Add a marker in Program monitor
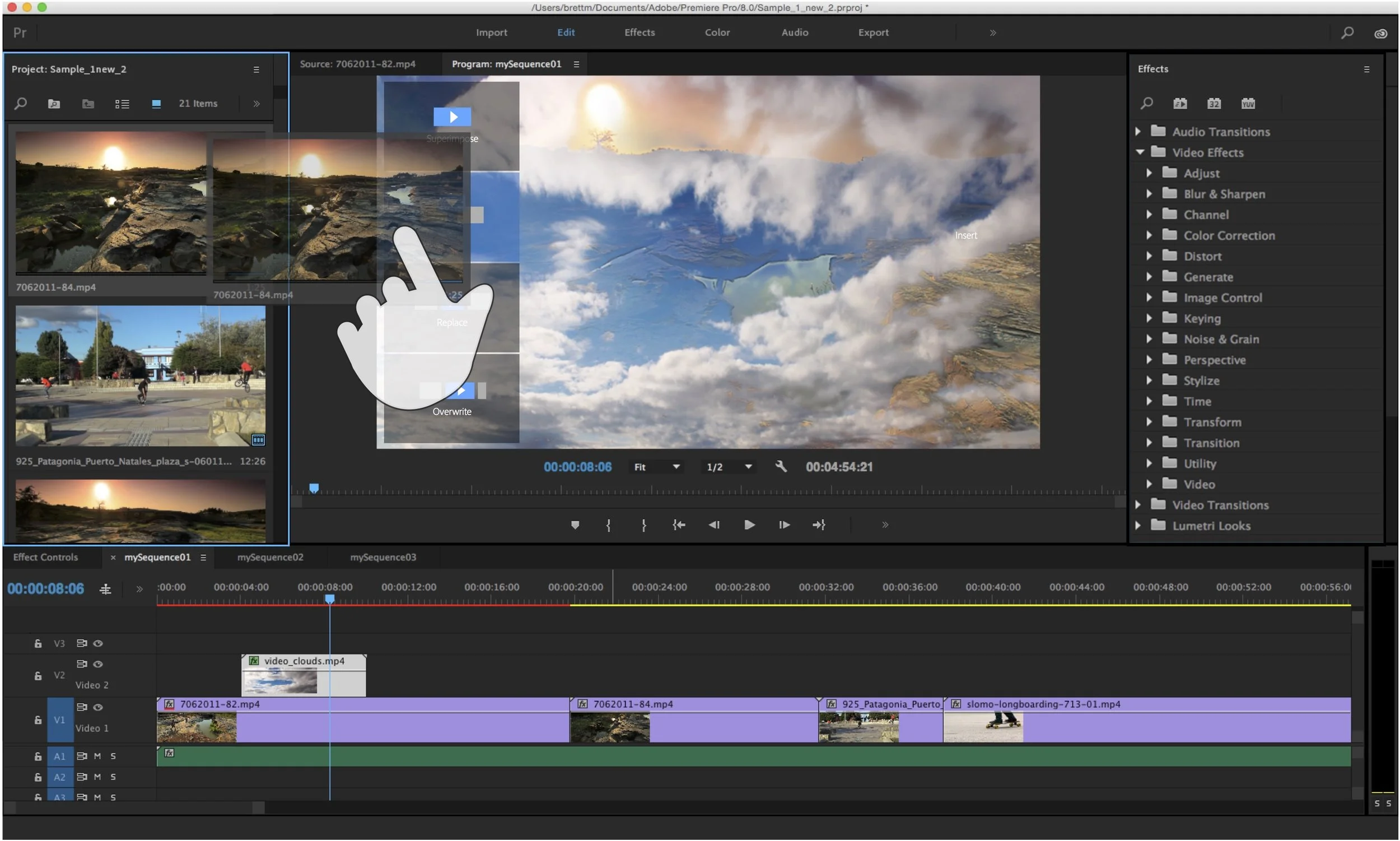1400x841 pixels. tap(575, 524)
